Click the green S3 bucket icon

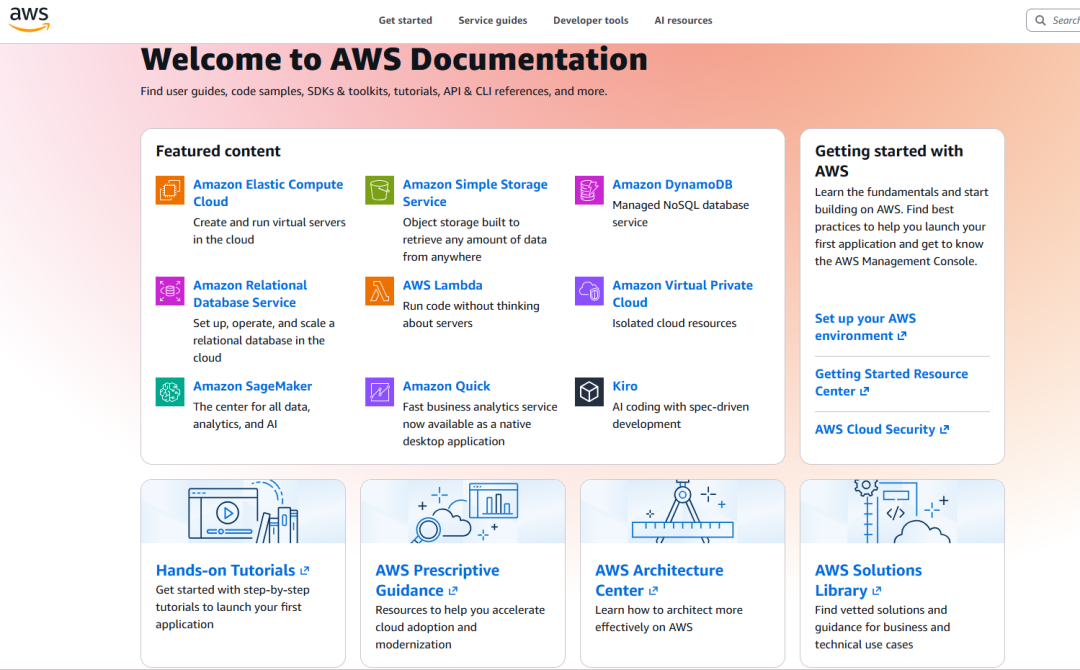pyautogui.click(x=380, y=190)
